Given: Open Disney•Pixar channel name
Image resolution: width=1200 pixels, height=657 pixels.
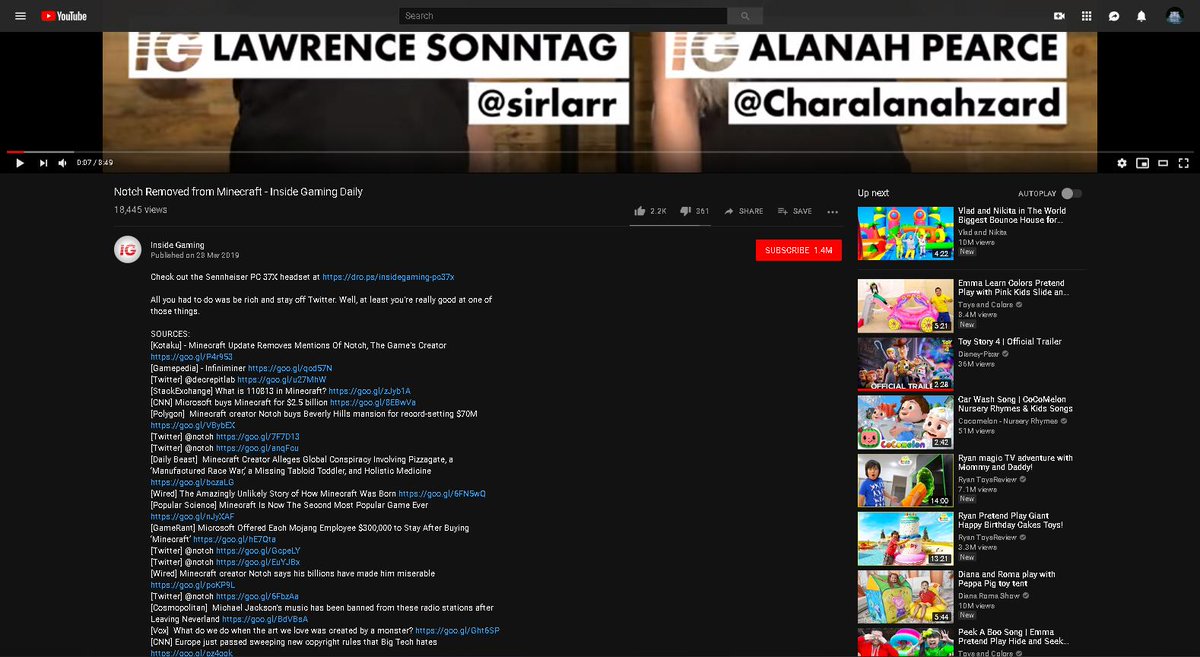Looking at the screenshot, I should click(x=979, y=354).
